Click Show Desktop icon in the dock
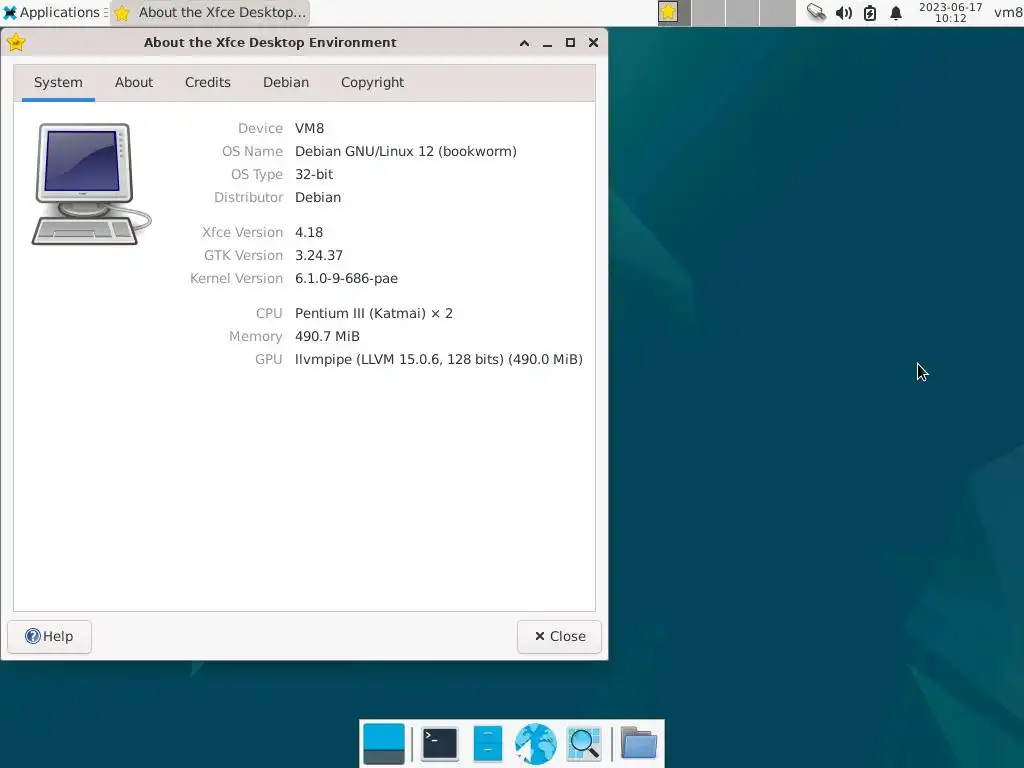Viewport: 1024px width, 768px height. tap(383, 744)
